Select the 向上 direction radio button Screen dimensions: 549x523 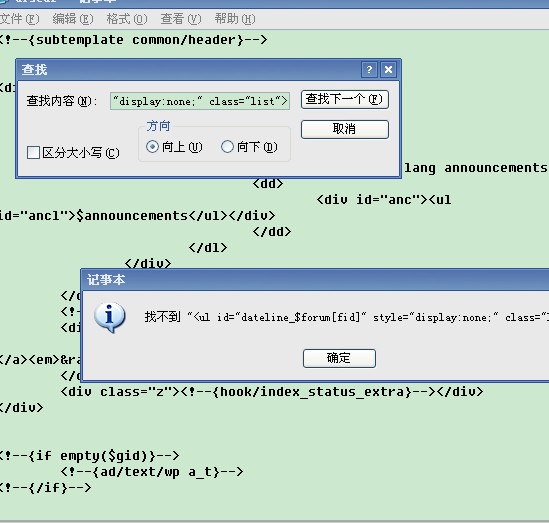click(152, 146)
